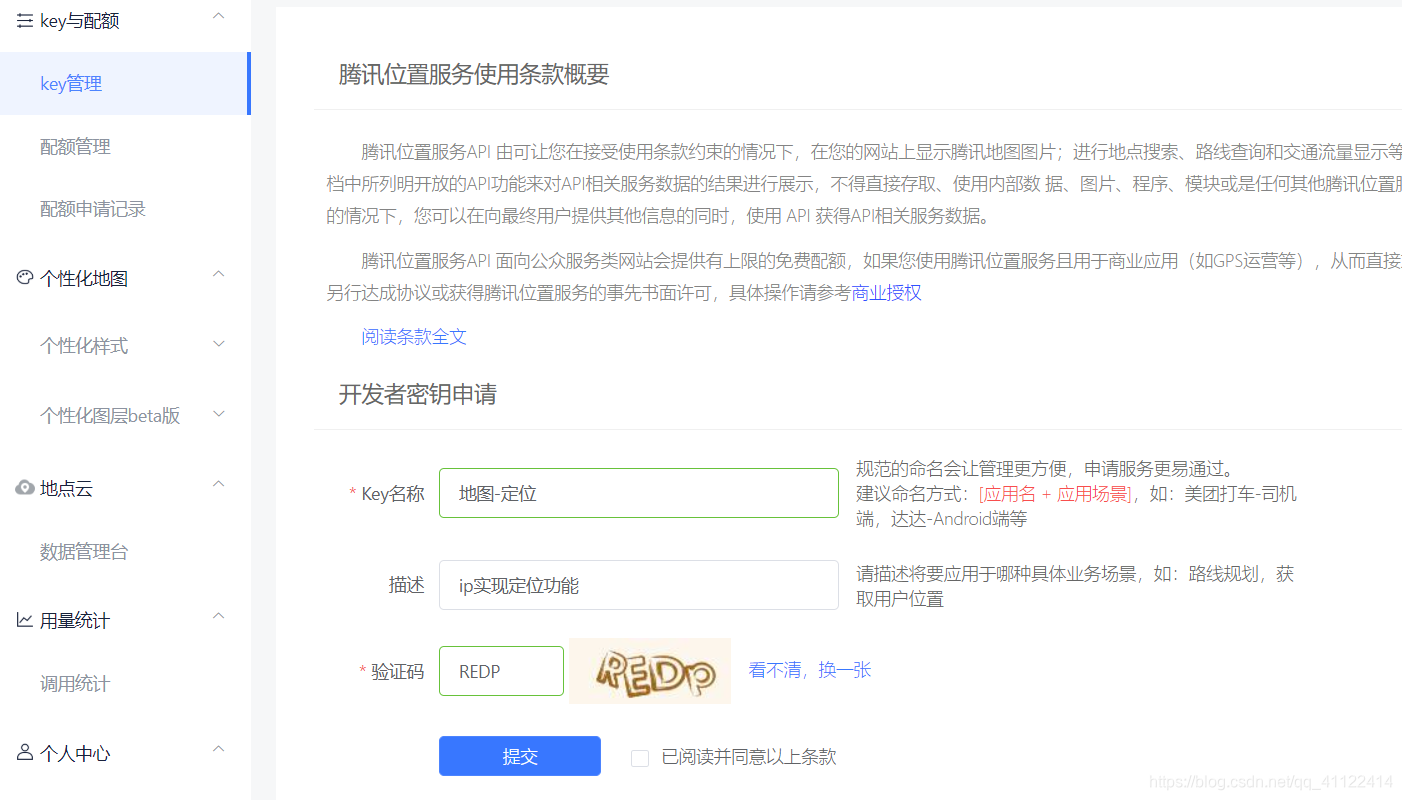Check 已阅读并同意以上条款 checkbox

[x=640, y=758]
